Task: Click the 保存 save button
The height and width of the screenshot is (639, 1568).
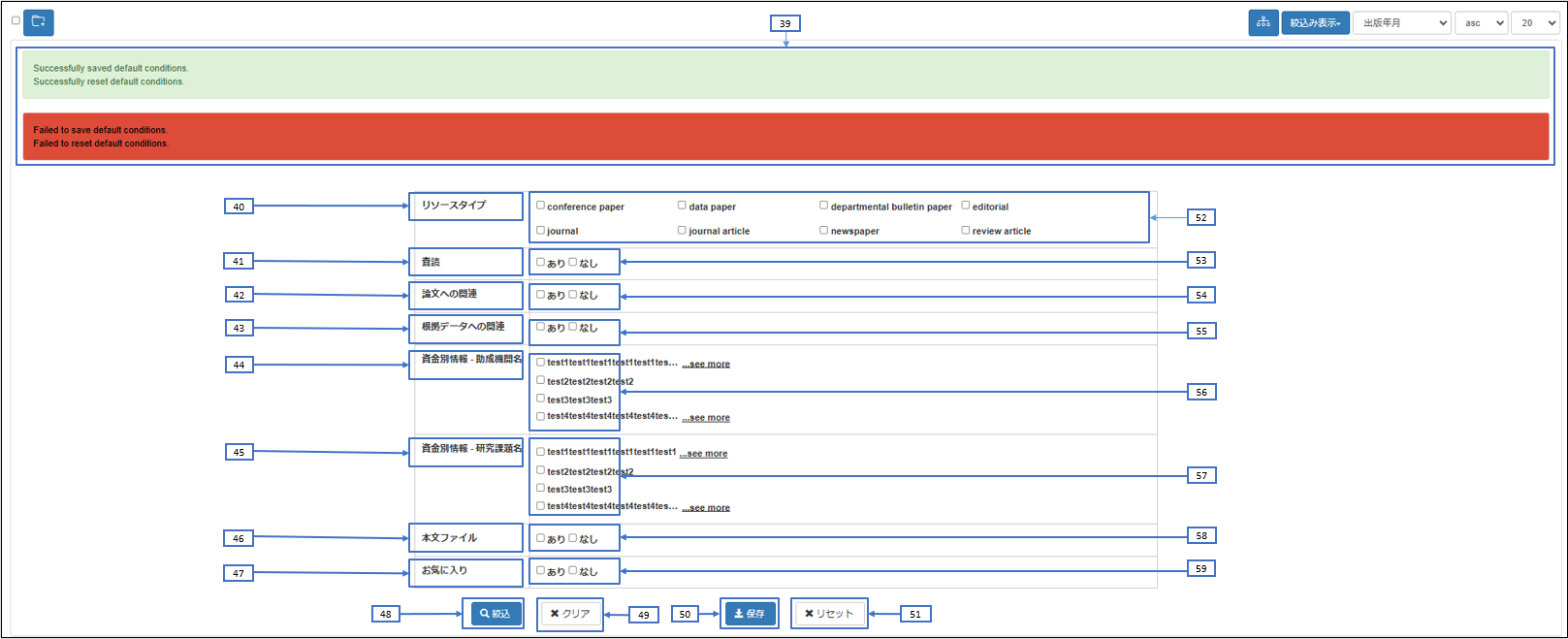Action: 750,614
